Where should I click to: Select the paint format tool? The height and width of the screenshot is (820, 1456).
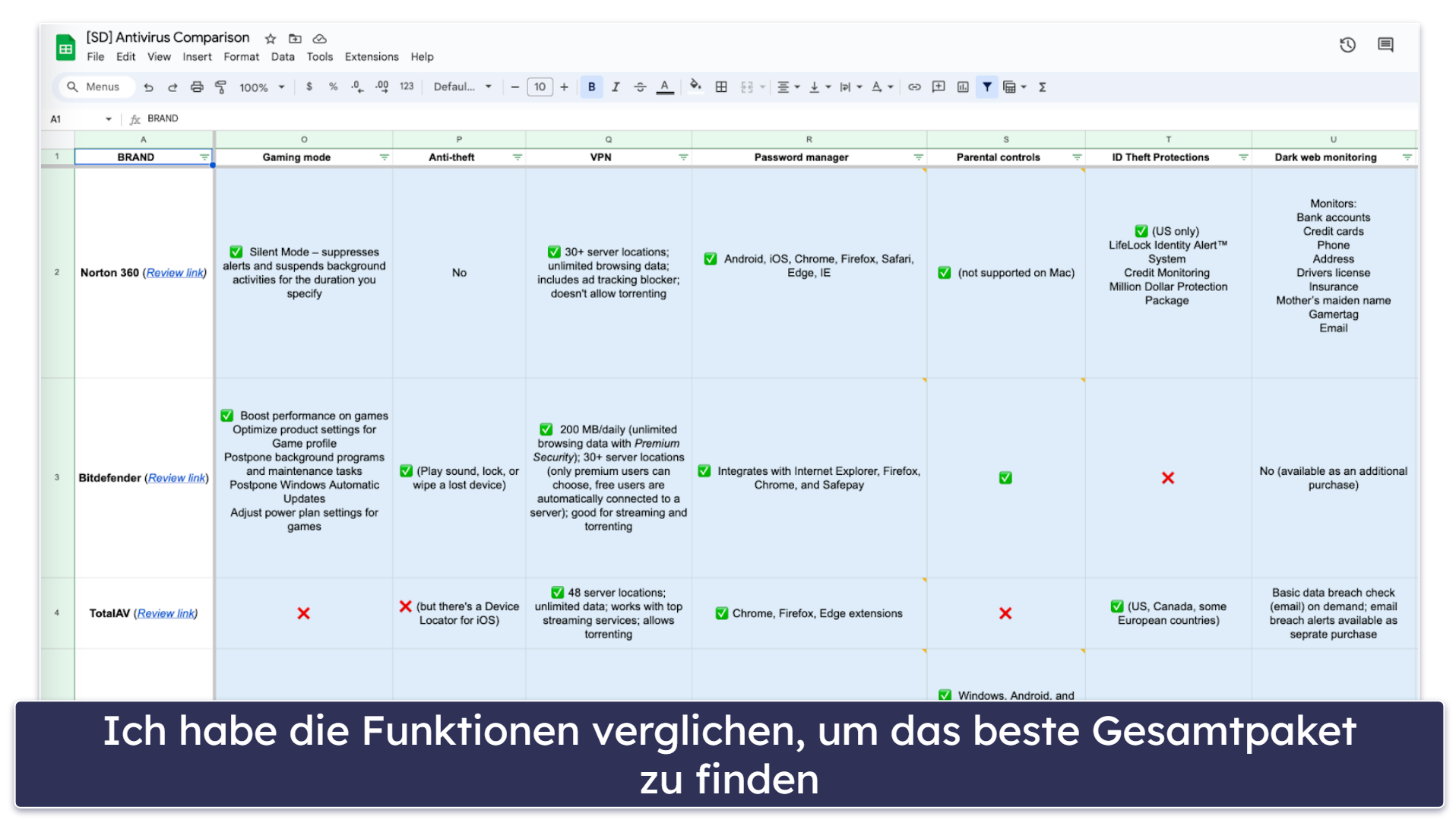221,87
